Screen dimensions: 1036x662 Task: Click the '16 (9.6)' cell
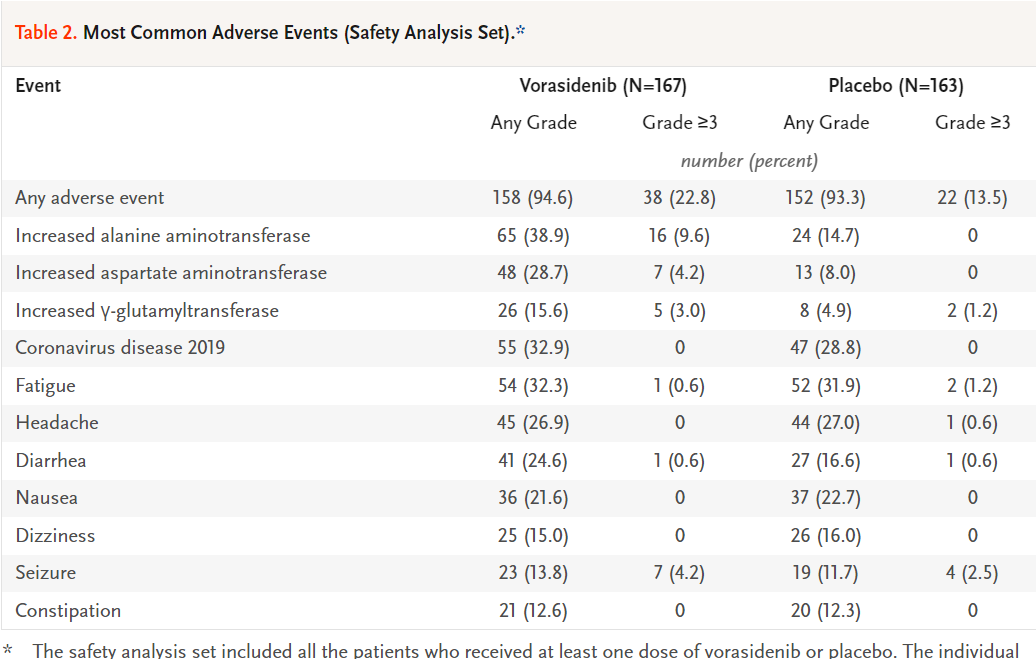click(x=679, y=236)
